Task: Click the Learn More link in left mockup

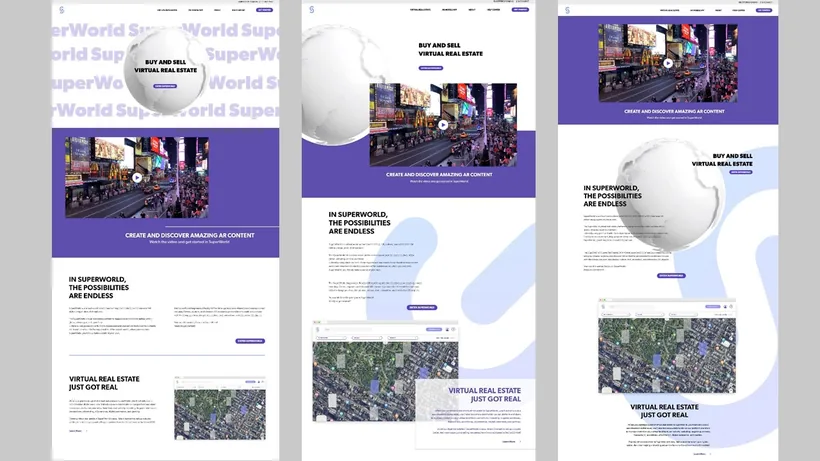Action: coord(77,431)
